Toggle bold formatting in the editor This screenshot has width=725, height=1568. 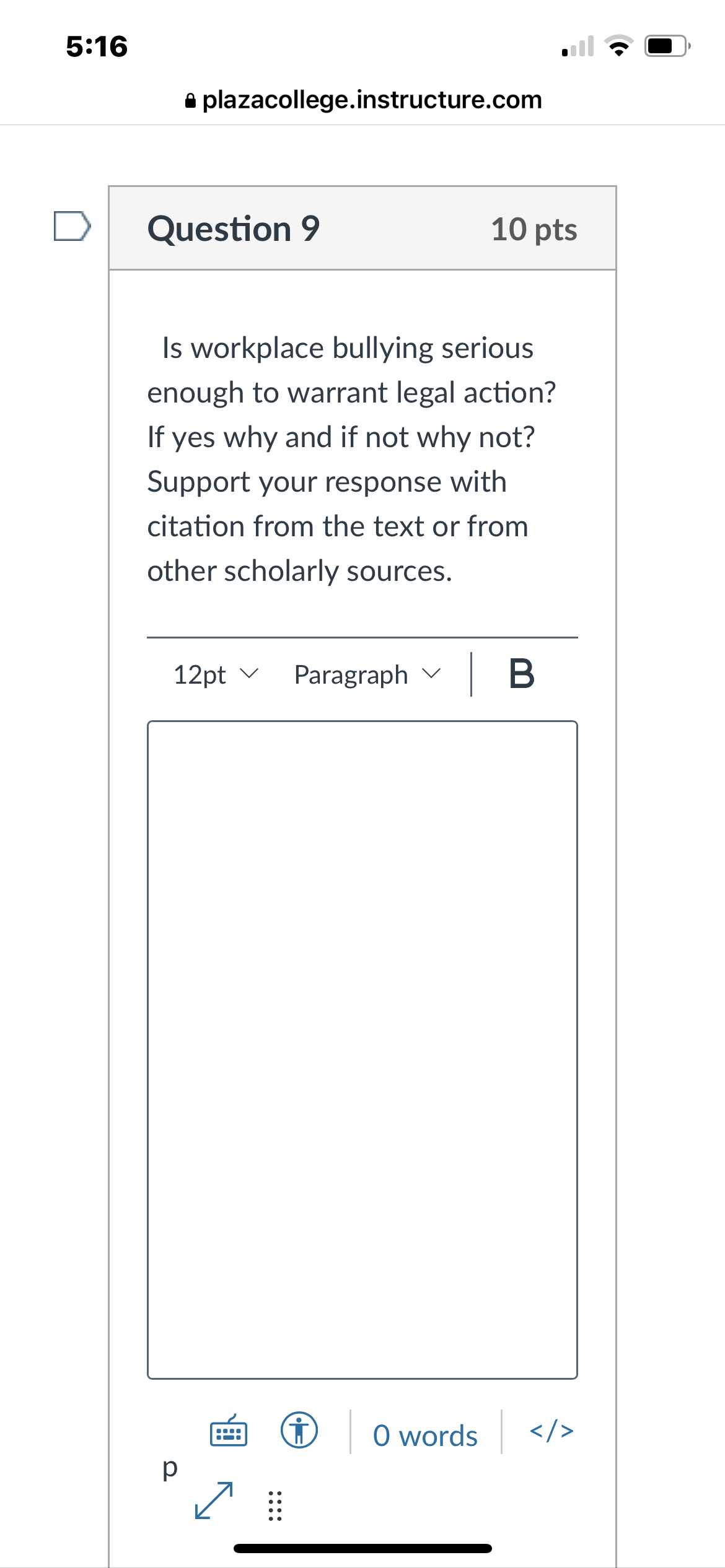click(521, 674)
